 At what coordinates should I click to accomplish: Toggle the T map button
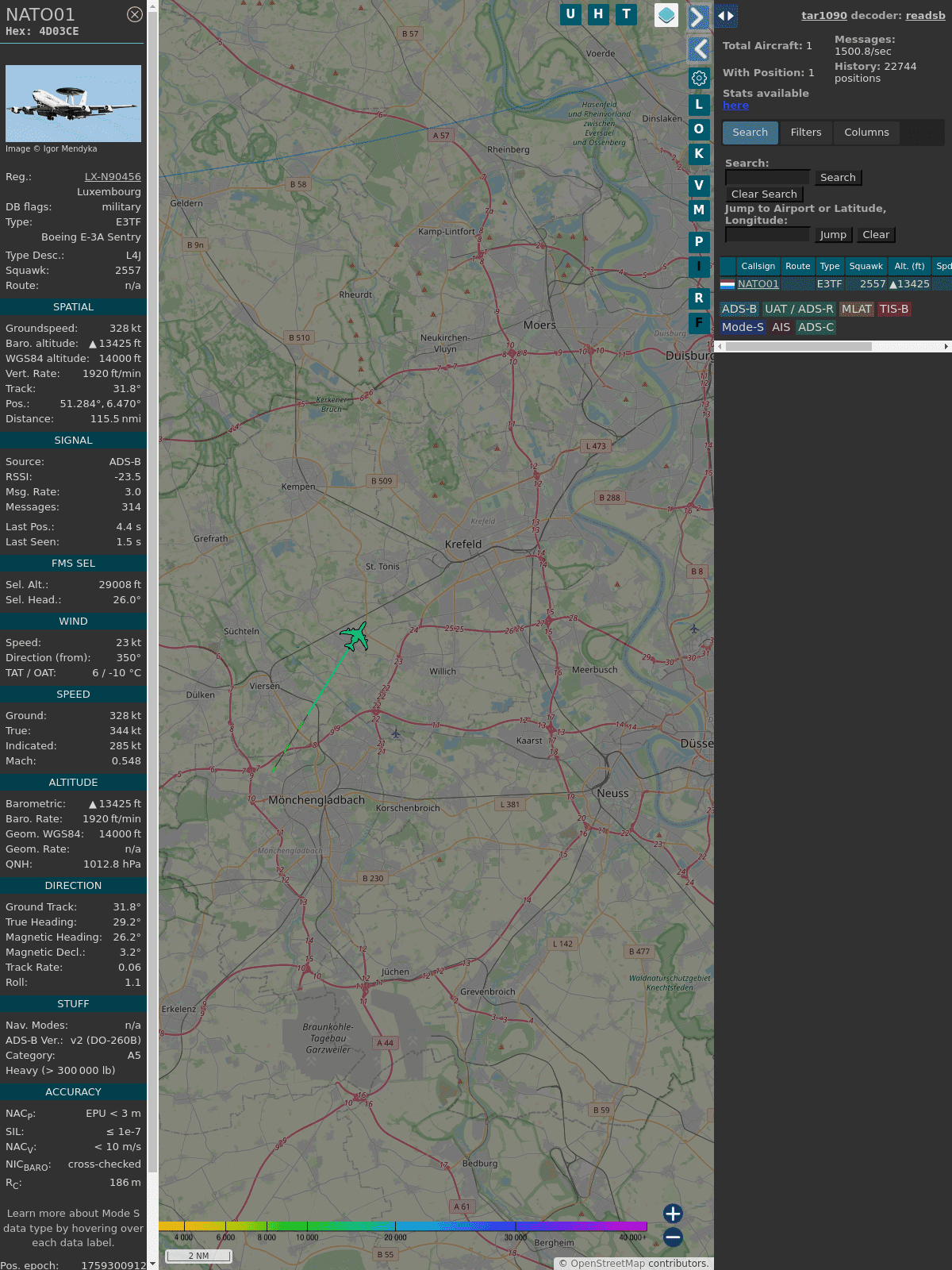pyautogui.click(x=626, y=14)
